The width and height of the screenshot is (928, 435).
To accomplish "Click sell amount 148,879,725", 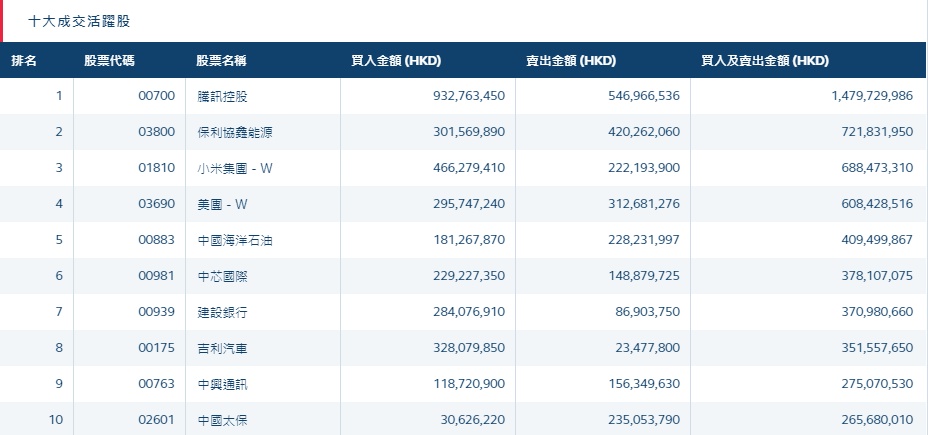I will [x=644, y=276].
